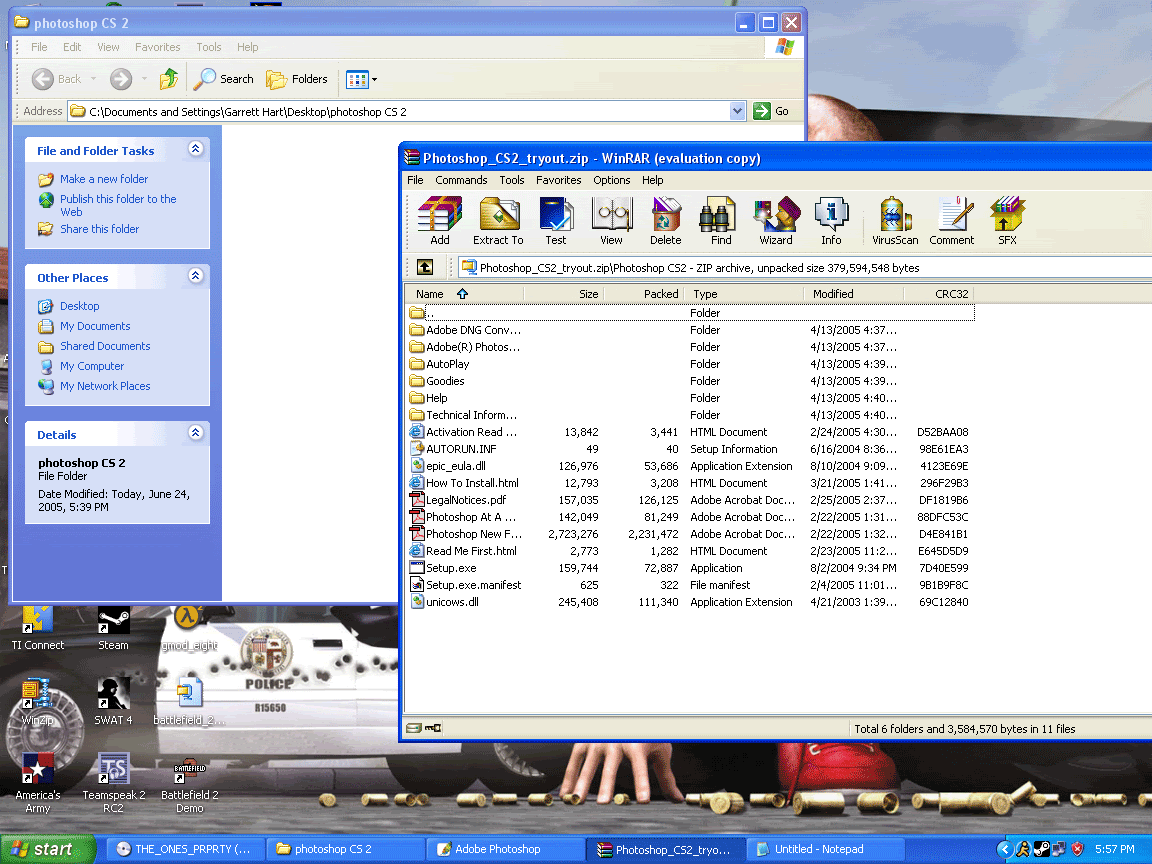Screen dimensions: 1152x864
Task: Open the View tool in WinRAR
Action: tap(611, 220)
